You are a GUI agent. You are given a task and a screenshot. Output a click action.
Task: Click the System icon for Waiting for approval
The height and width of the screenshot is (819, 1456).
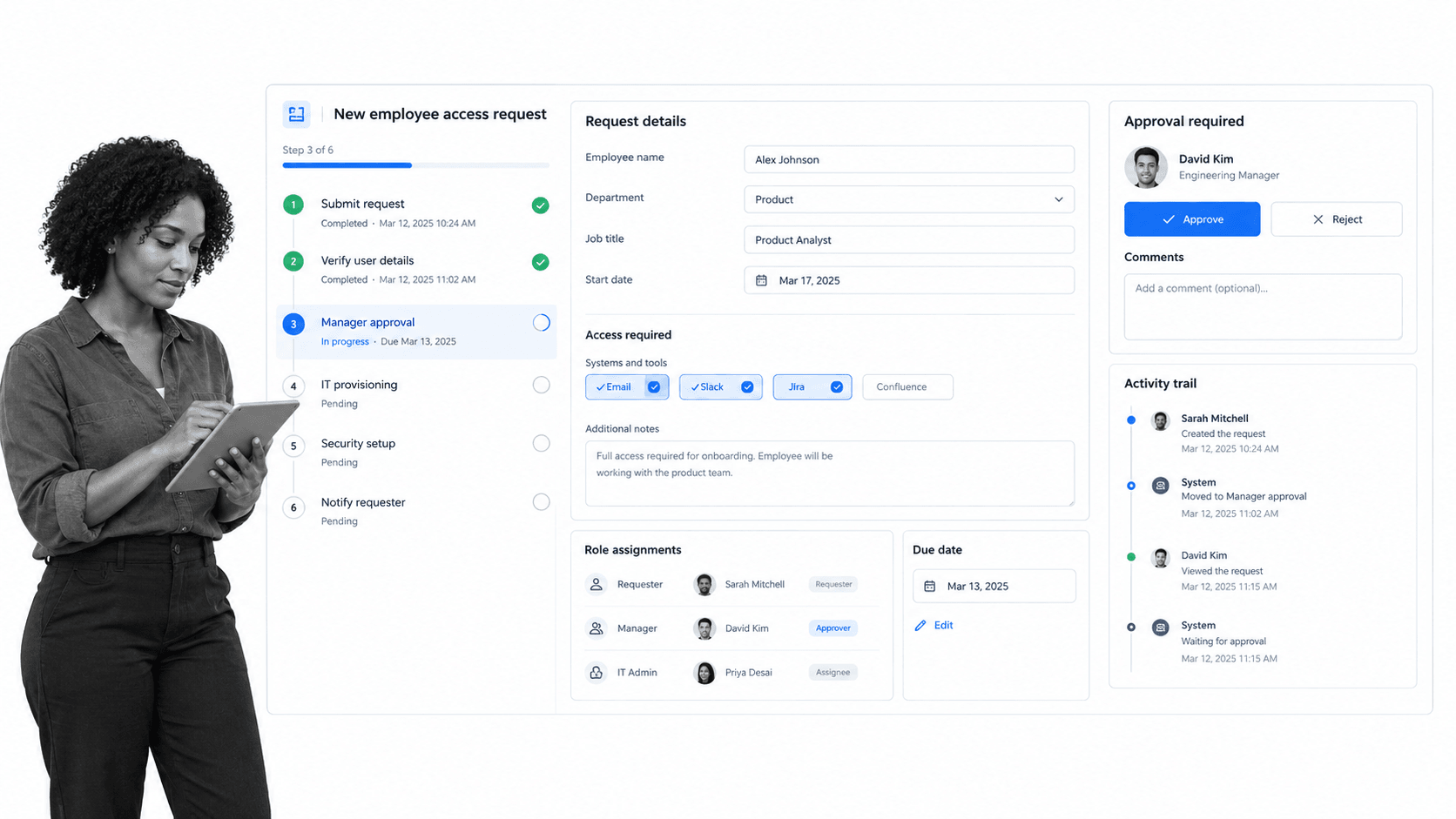tap(1160, 628)
